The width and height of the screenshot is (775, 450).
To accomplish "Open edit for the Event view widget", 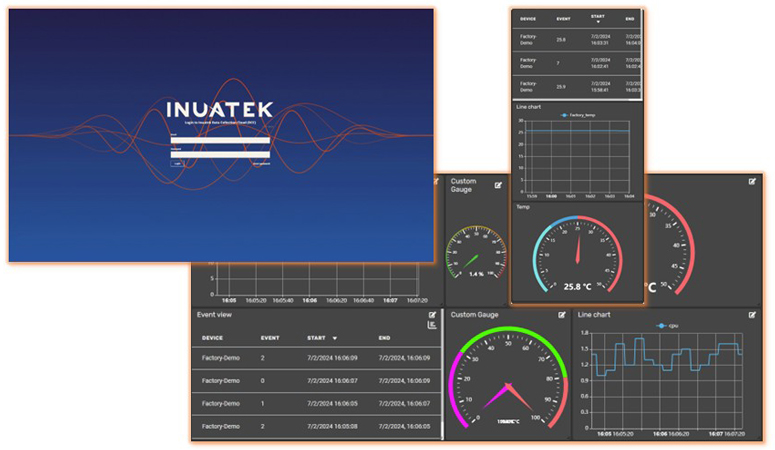I will (x=432, y=315).
